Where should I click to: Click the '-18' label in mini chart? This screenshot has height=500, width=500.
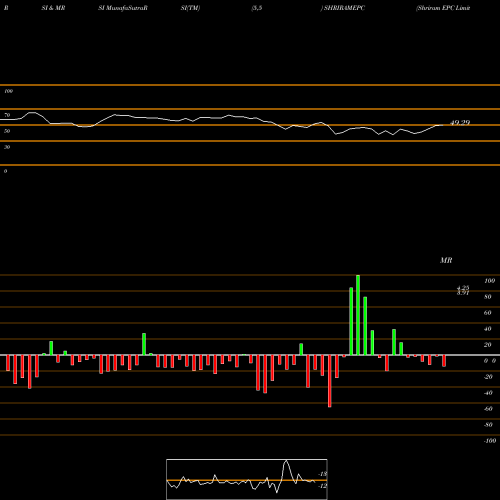coord(322,474)
